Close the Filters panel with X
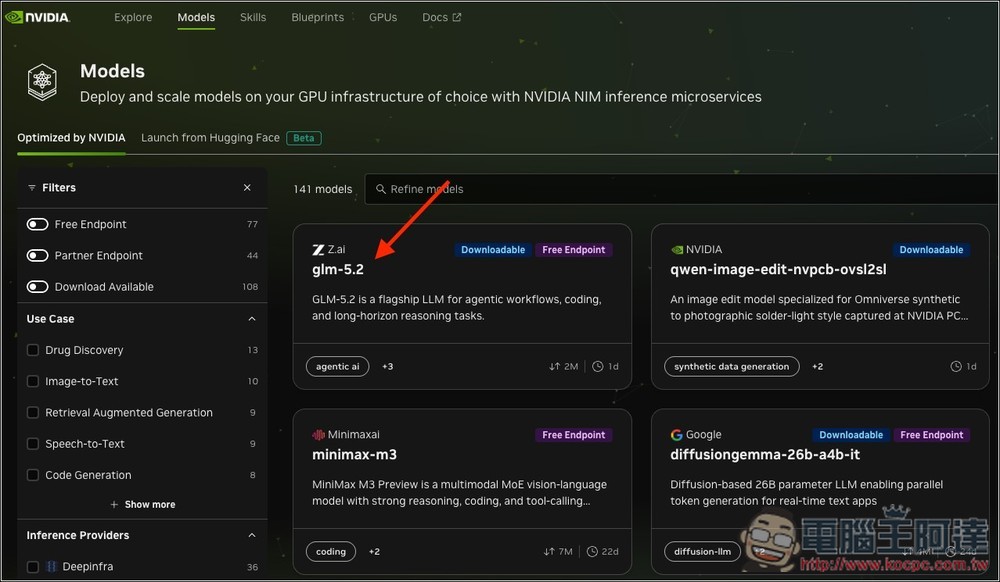 coord(247,187)
